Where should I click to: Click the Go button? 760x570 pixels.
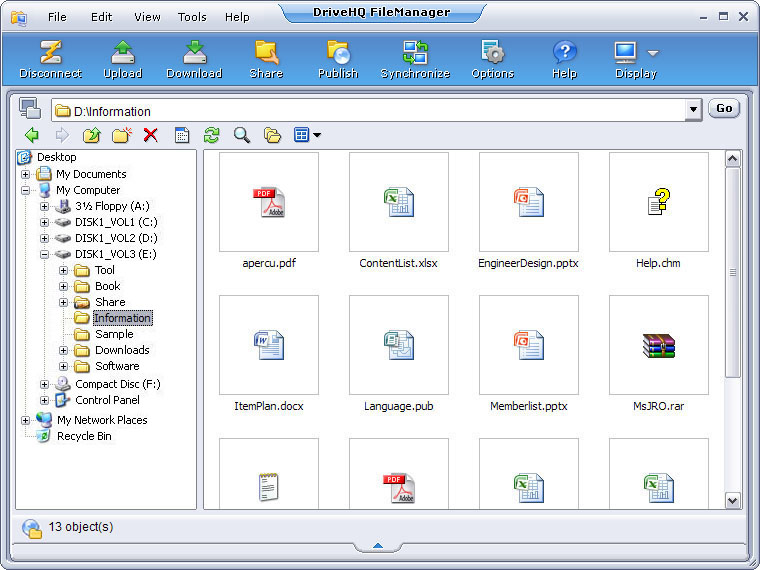[724, 109]
